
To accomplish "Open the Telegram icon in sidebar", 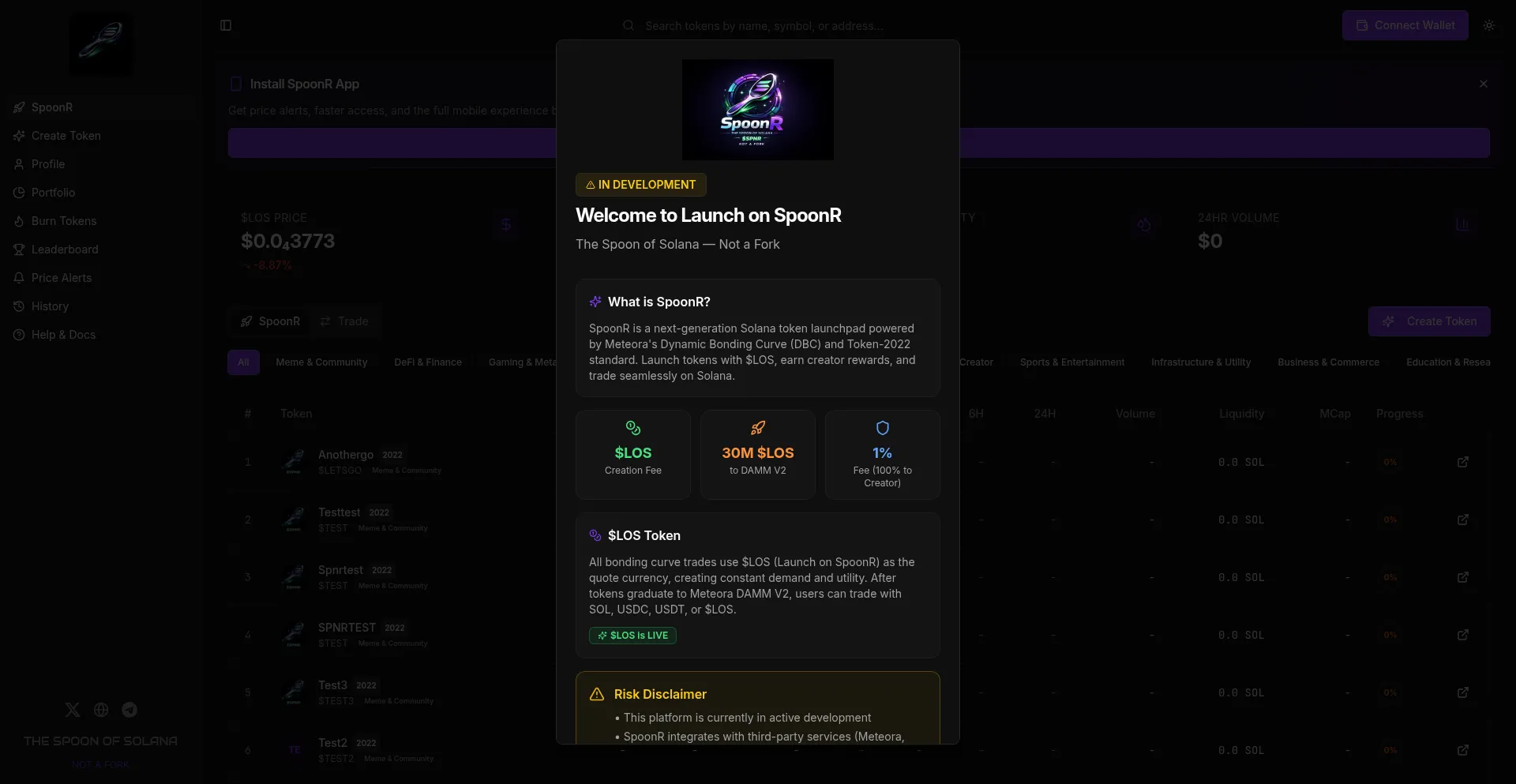I will pos(129,710).
